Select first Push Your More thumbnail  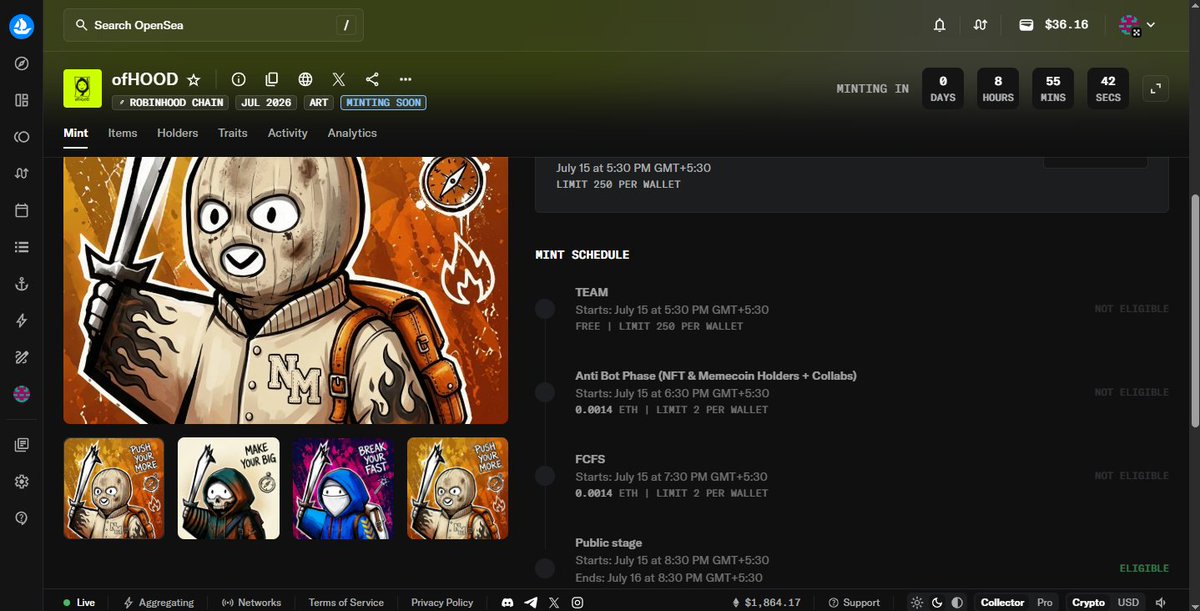(113, 488)
